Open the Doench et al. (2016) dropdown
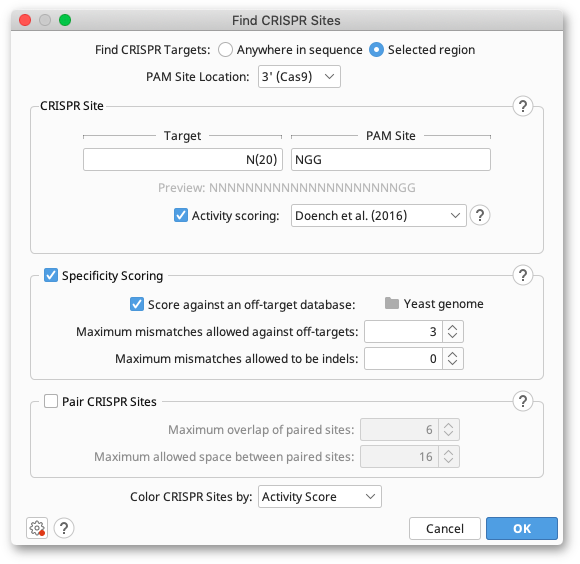 click(378, 215)
